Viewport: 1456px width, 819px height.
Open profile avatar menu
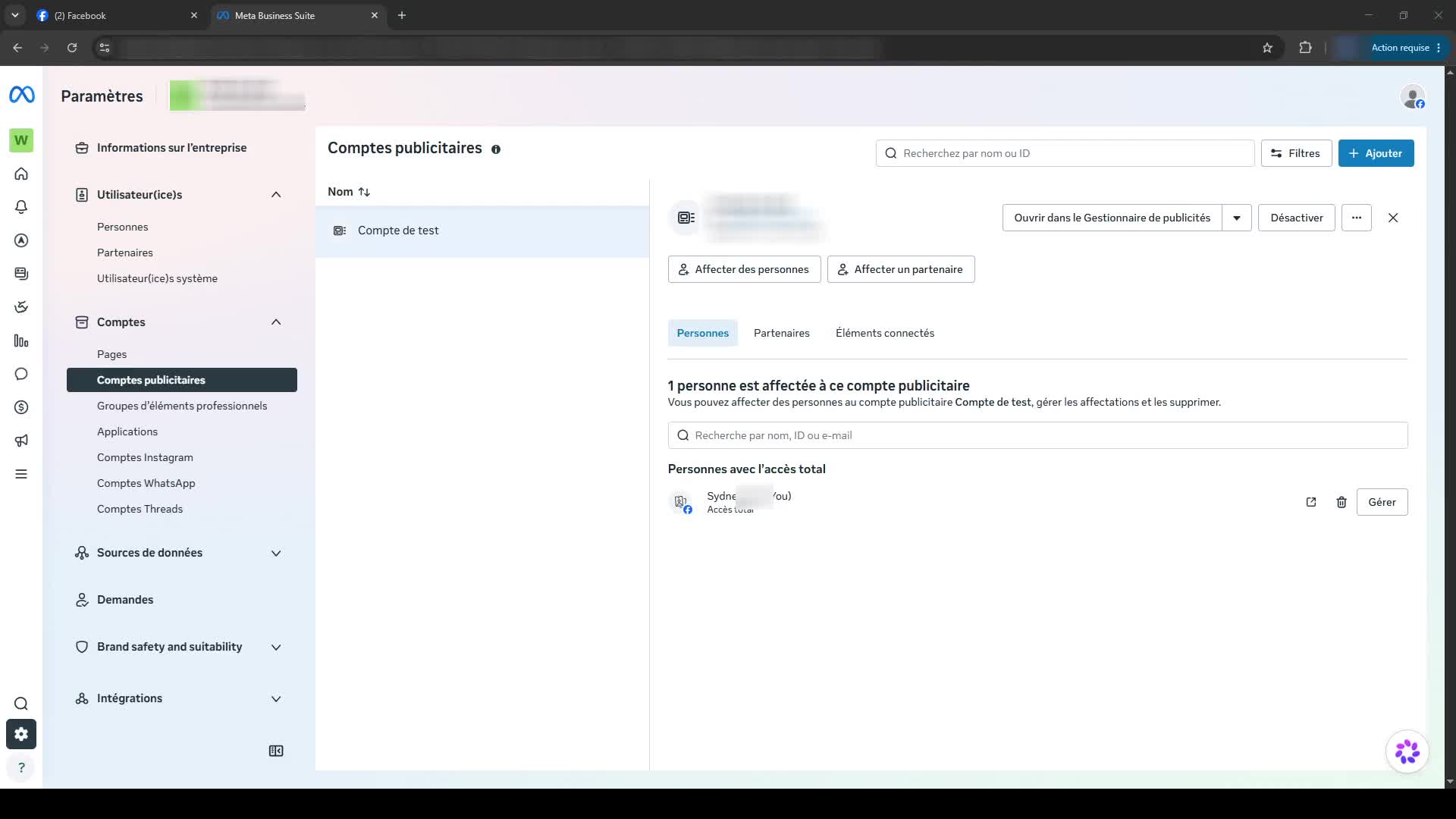tap(1413, 97)
